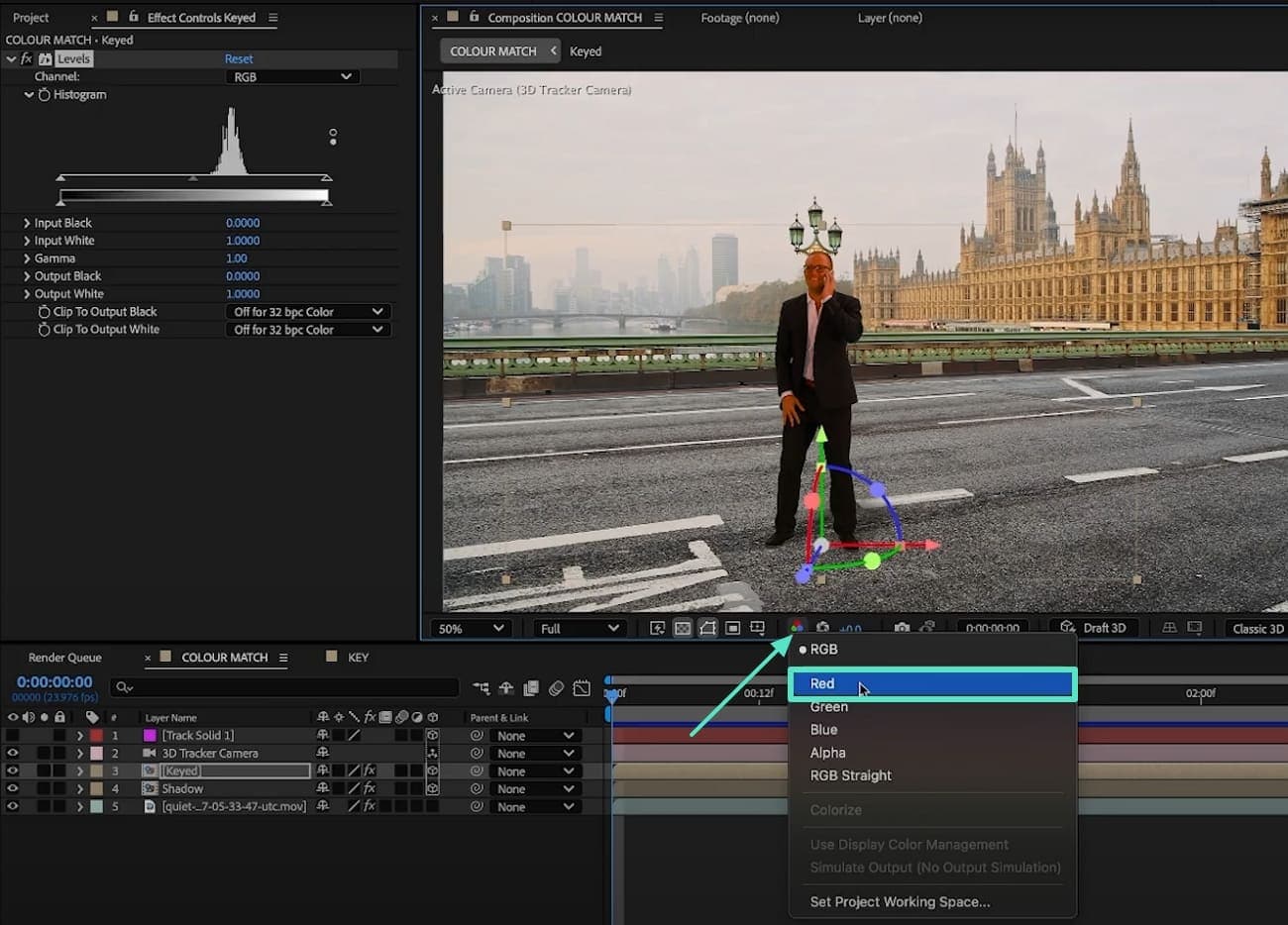Image resolution: width=1288 pixels, height=925 pixels.
Task: Open the Classic 3D renderer button
Action: [x=1256, y=628]
